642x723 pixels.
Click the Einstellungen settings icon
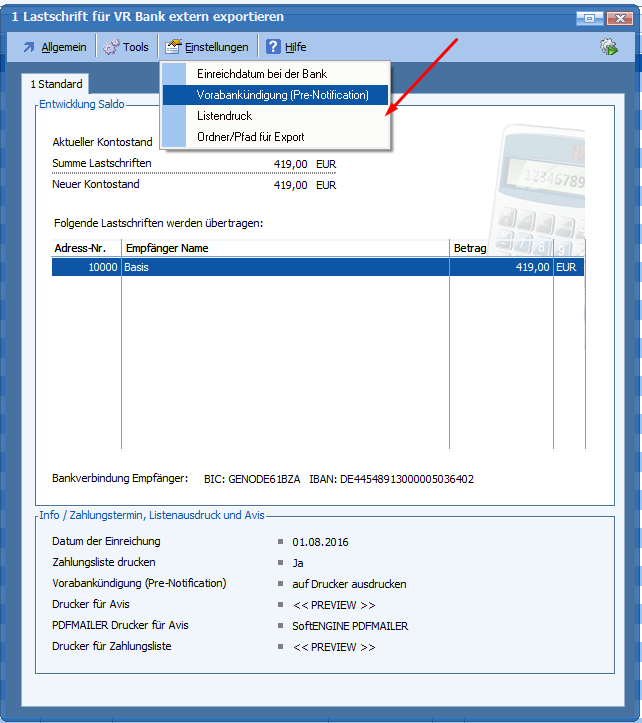coord(173,47)
